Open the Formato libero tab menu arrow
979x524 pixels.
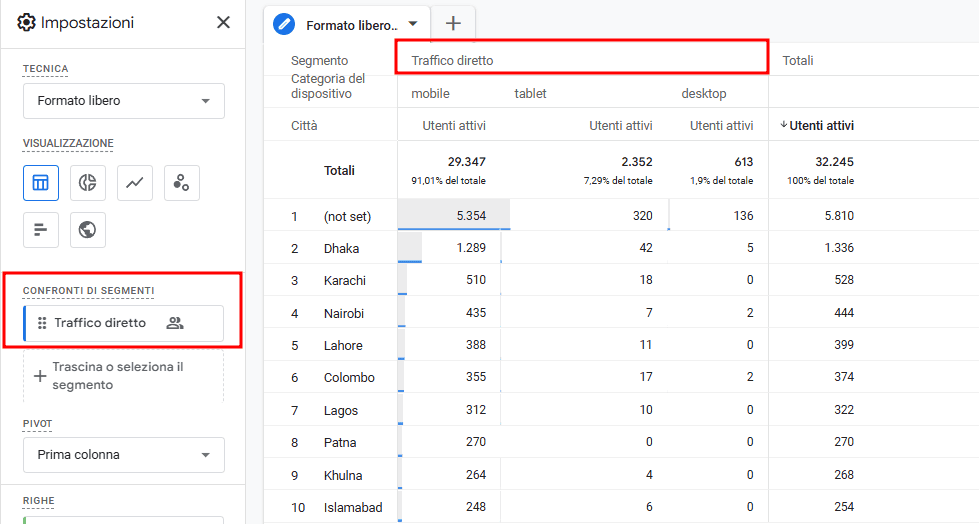click(413, 24)
